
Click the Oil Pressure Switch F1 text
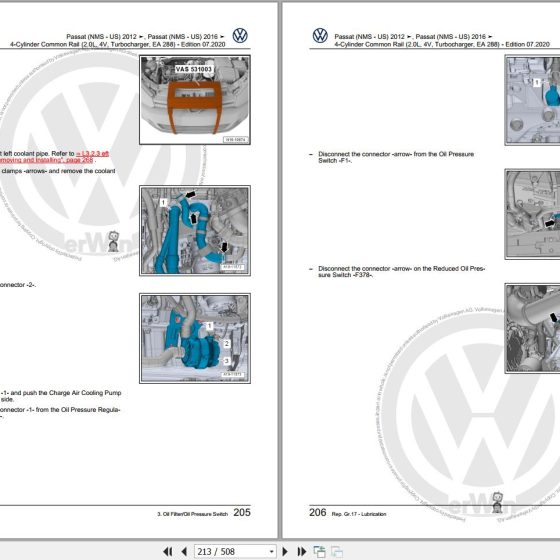[x=396, y=157]
